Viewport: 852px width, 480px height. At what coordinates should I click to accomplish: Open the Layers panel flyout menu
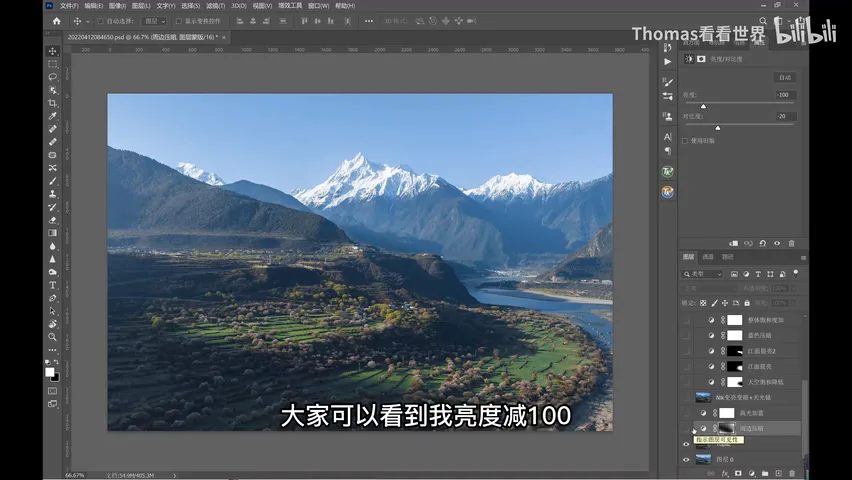pyautogui.click(x=803, y=258)
